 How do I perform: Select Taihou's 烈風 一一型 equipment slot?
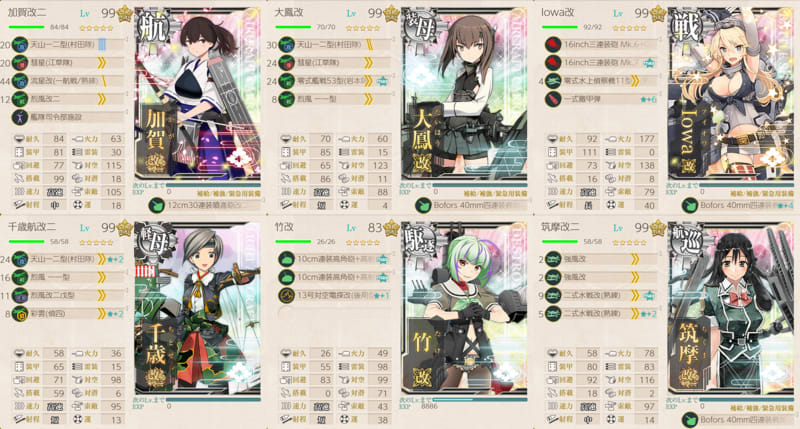334,99
